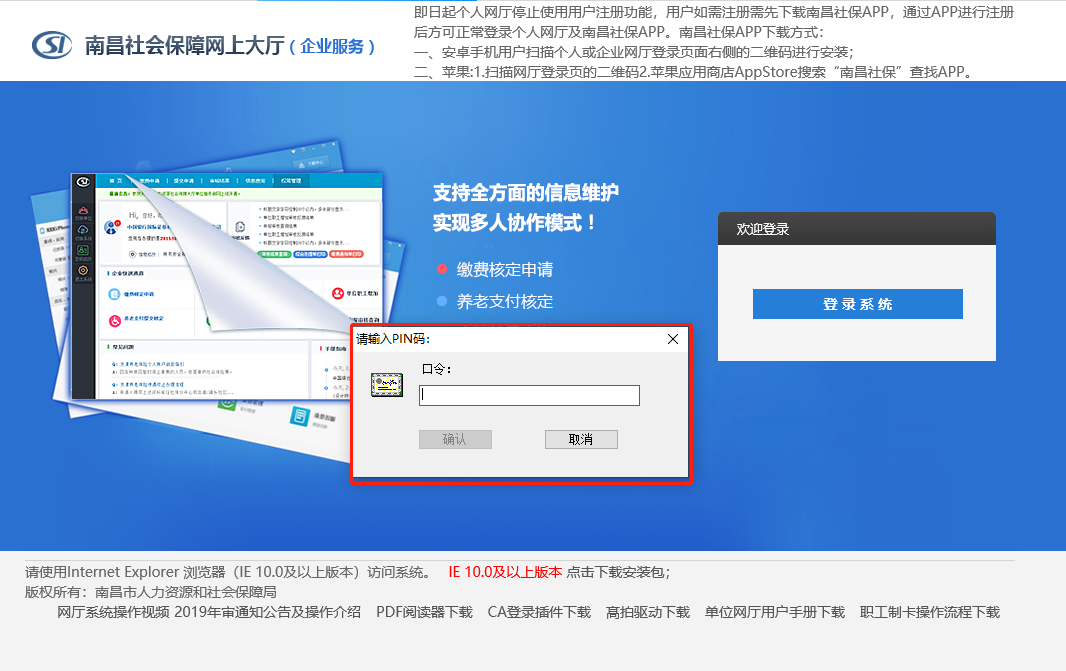Open the red IE 10.0及以上版本 download link
Viewport: 1066px width, 671px height.
point(505,572)
